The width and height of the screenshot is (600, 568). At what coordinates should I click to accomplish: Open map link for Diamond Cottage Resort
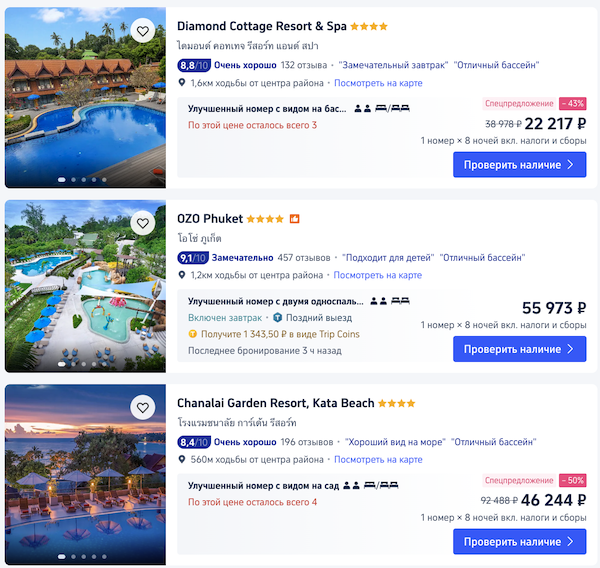378,83
